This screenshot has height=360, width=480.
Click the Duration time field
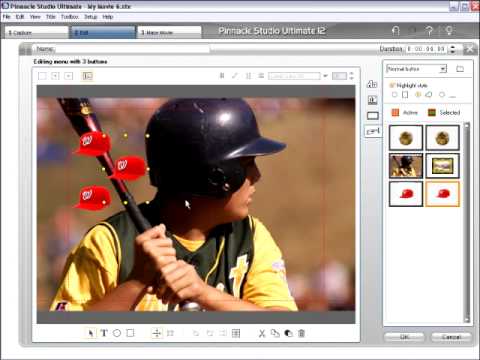[x=426, y=49]
